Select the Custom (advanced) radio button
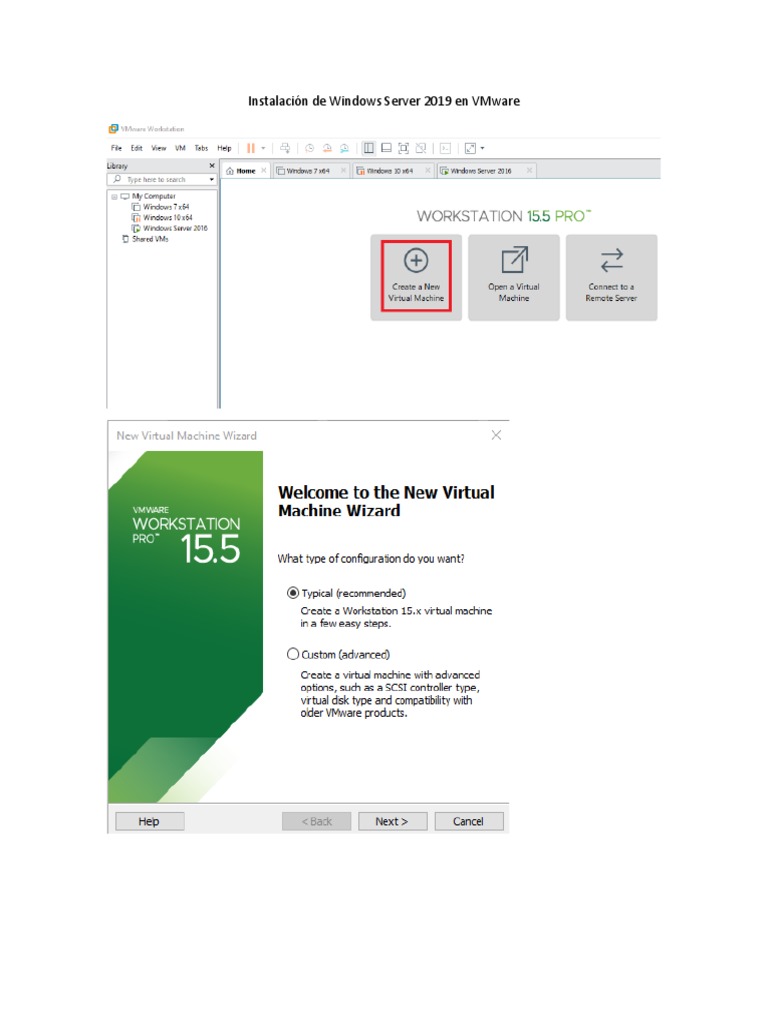This screenshot has height=1024, width=768. 293,654
